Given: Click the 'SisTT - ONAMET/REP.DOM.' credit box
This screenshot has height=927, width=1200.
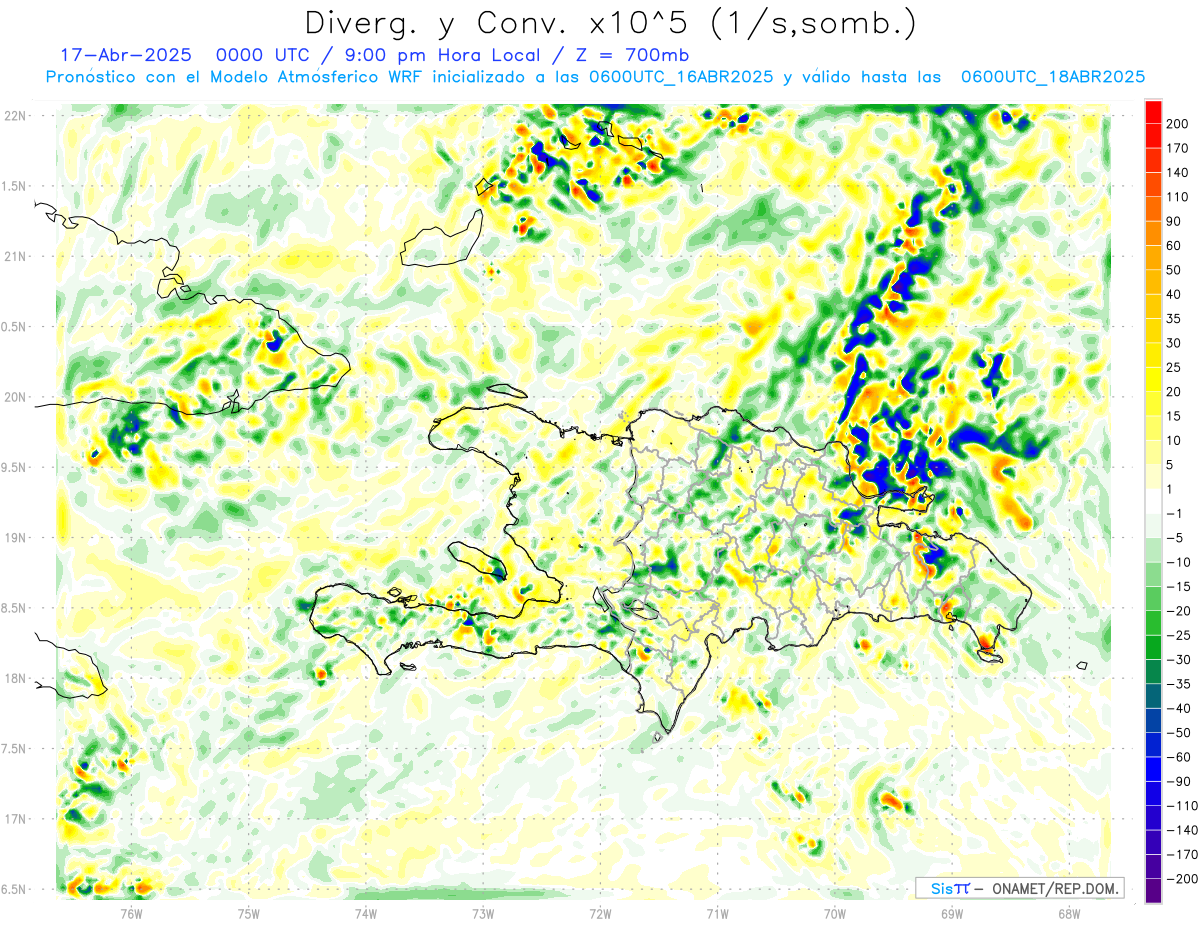Looking at the screenshot, I should point(1019,888).
